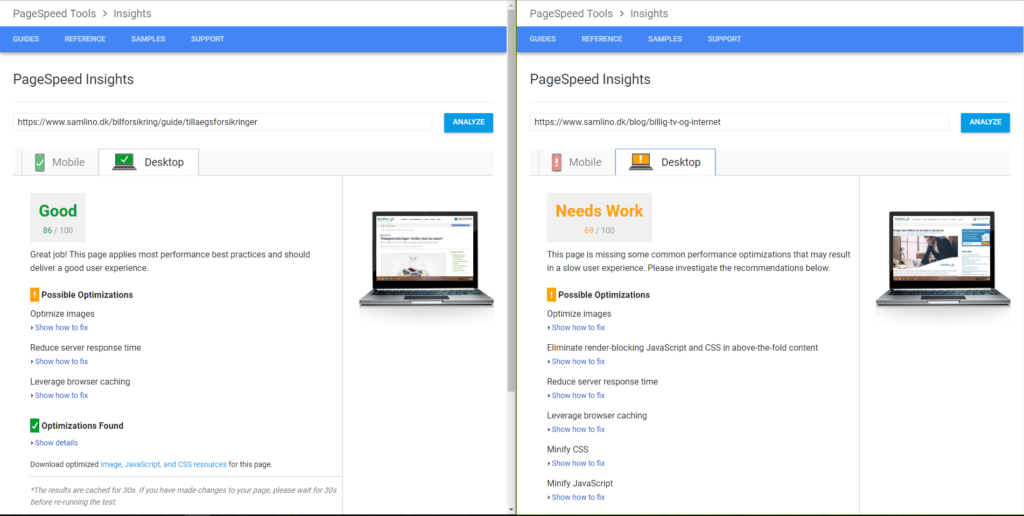Screen dimensions: 1024x516
Task: Click orange laptop warning icon in right pane
Action: coord(641,162)
